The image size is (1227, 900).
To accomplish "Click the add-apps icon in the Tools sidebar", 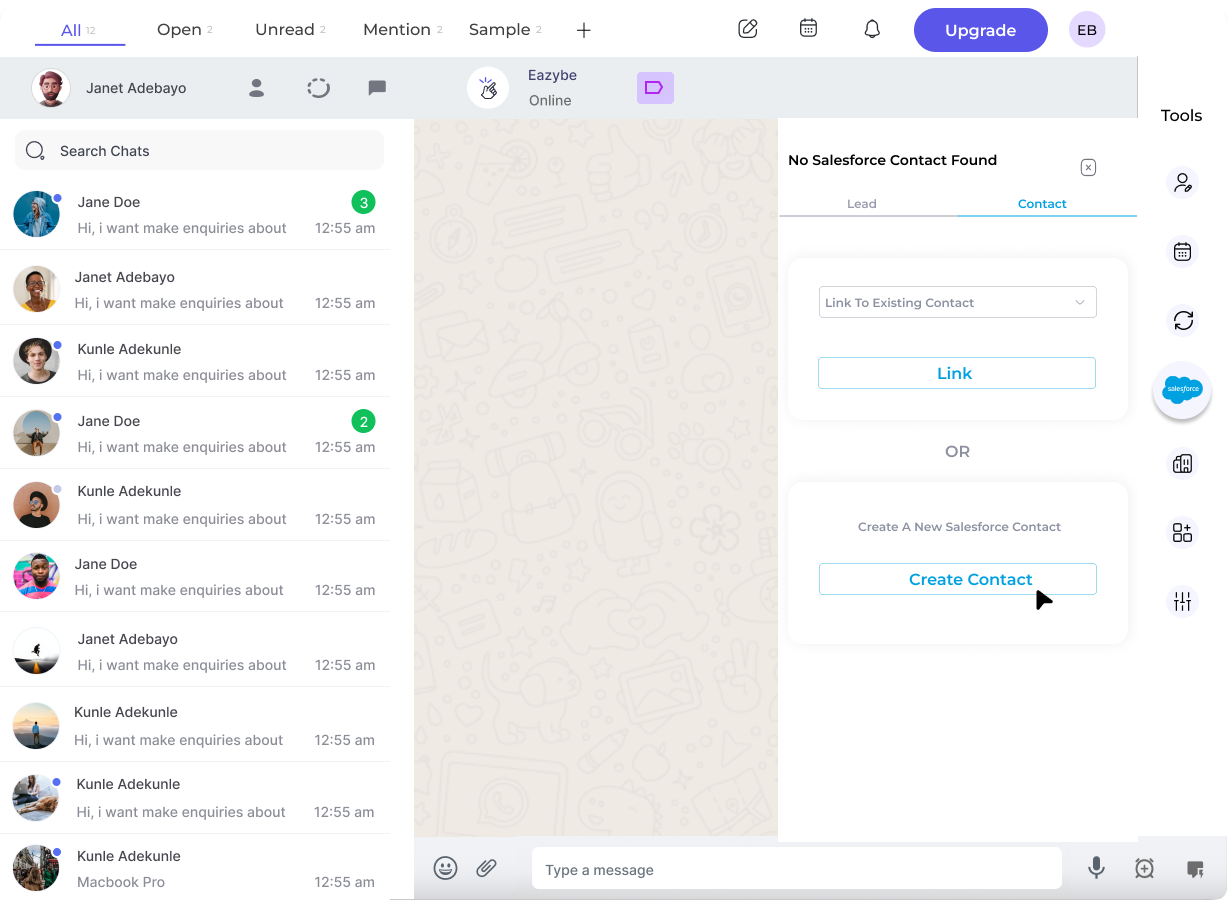I will click(x=1182, y=532).
